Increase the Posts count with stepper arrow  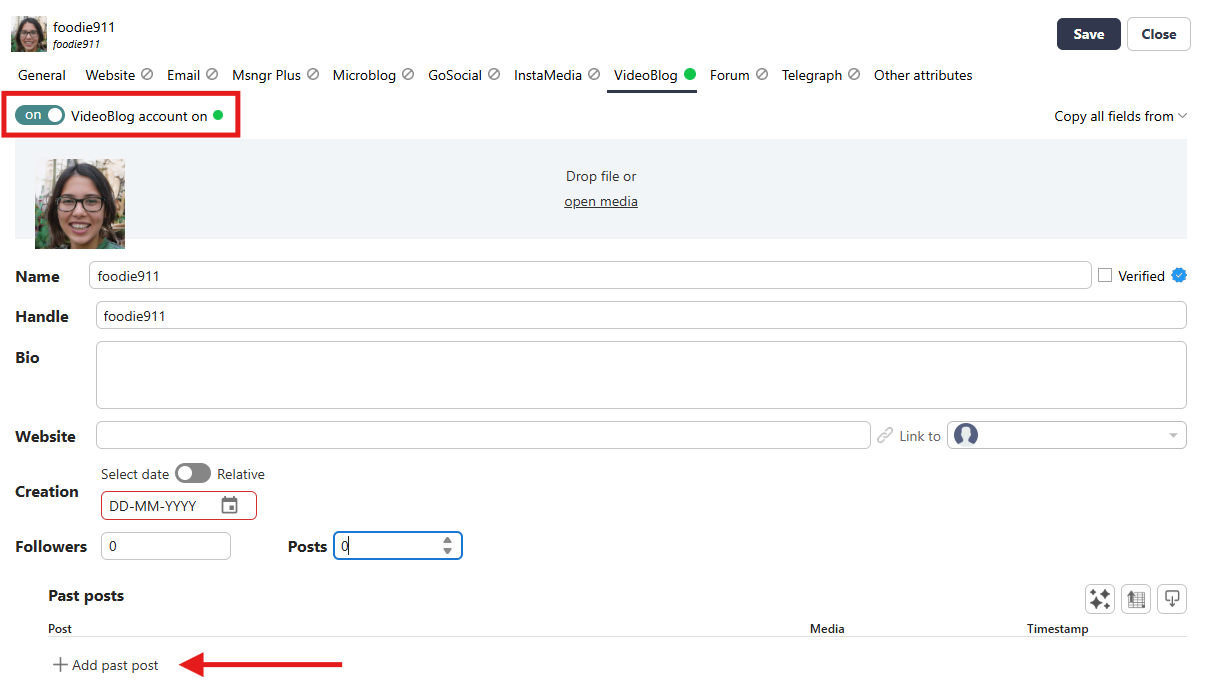coord(448,540)
